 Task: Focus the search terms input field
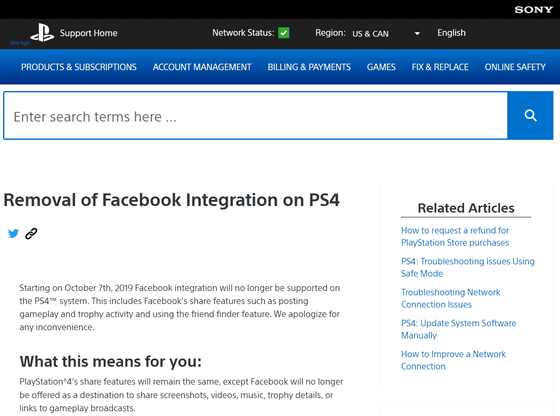(x=256, y=116)
